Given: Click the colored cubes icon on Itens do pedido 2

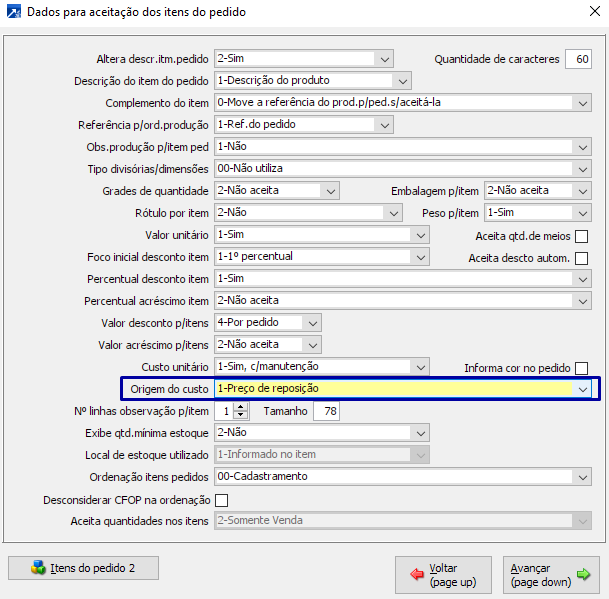Looking at the screenshot, I should [38, 568].
